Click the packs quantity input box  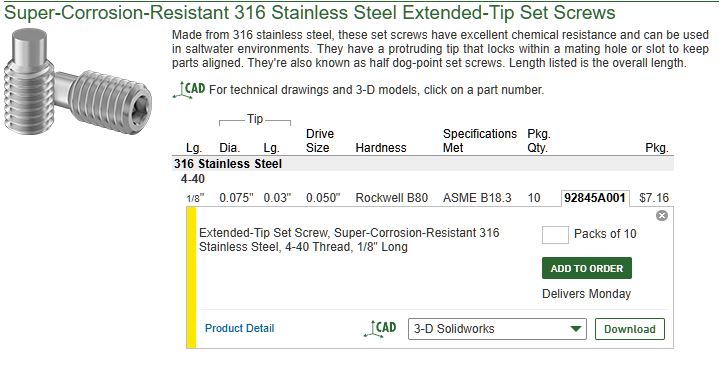point(555,235)
